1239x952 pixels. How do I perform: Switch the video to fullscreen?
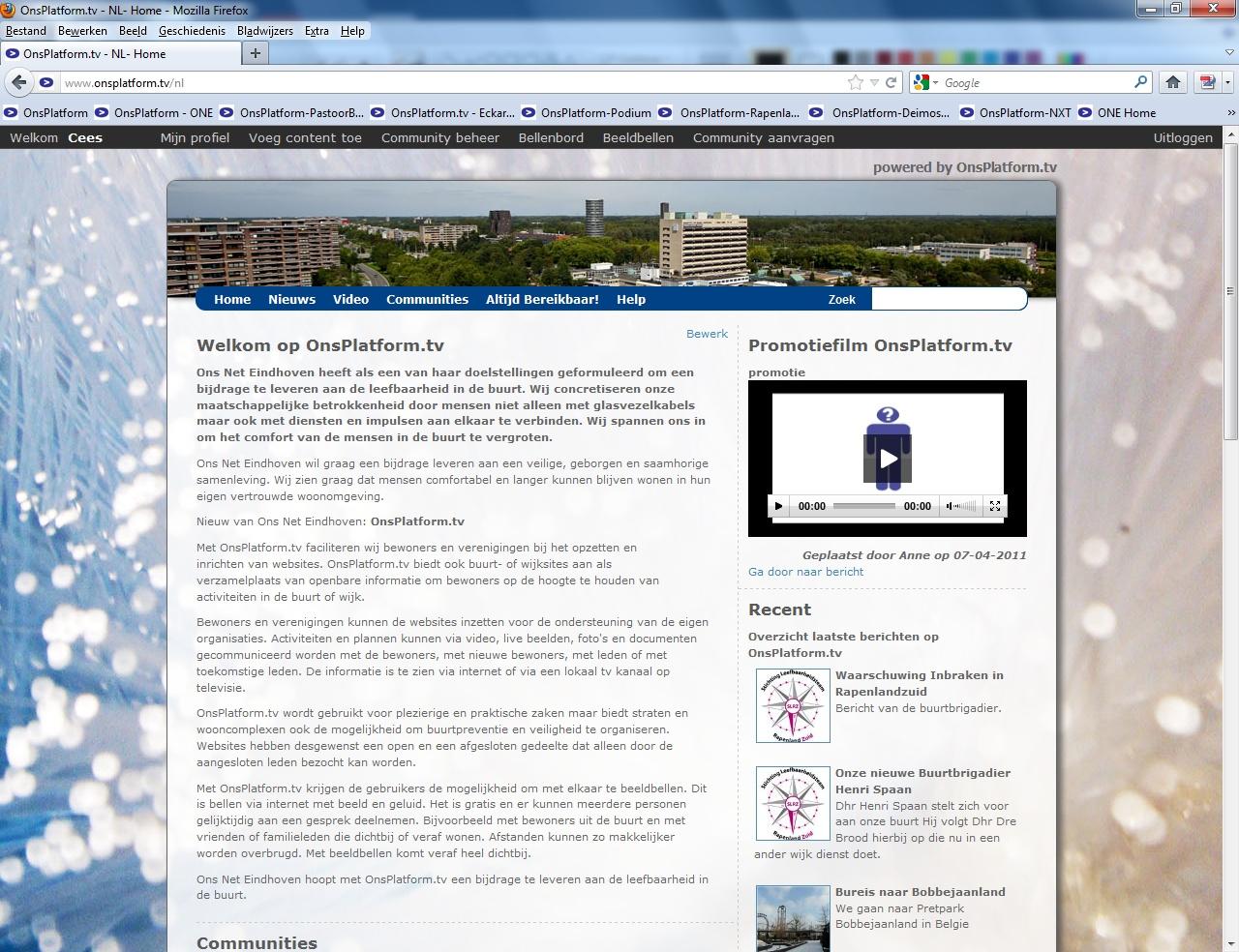tap(994, 506)
